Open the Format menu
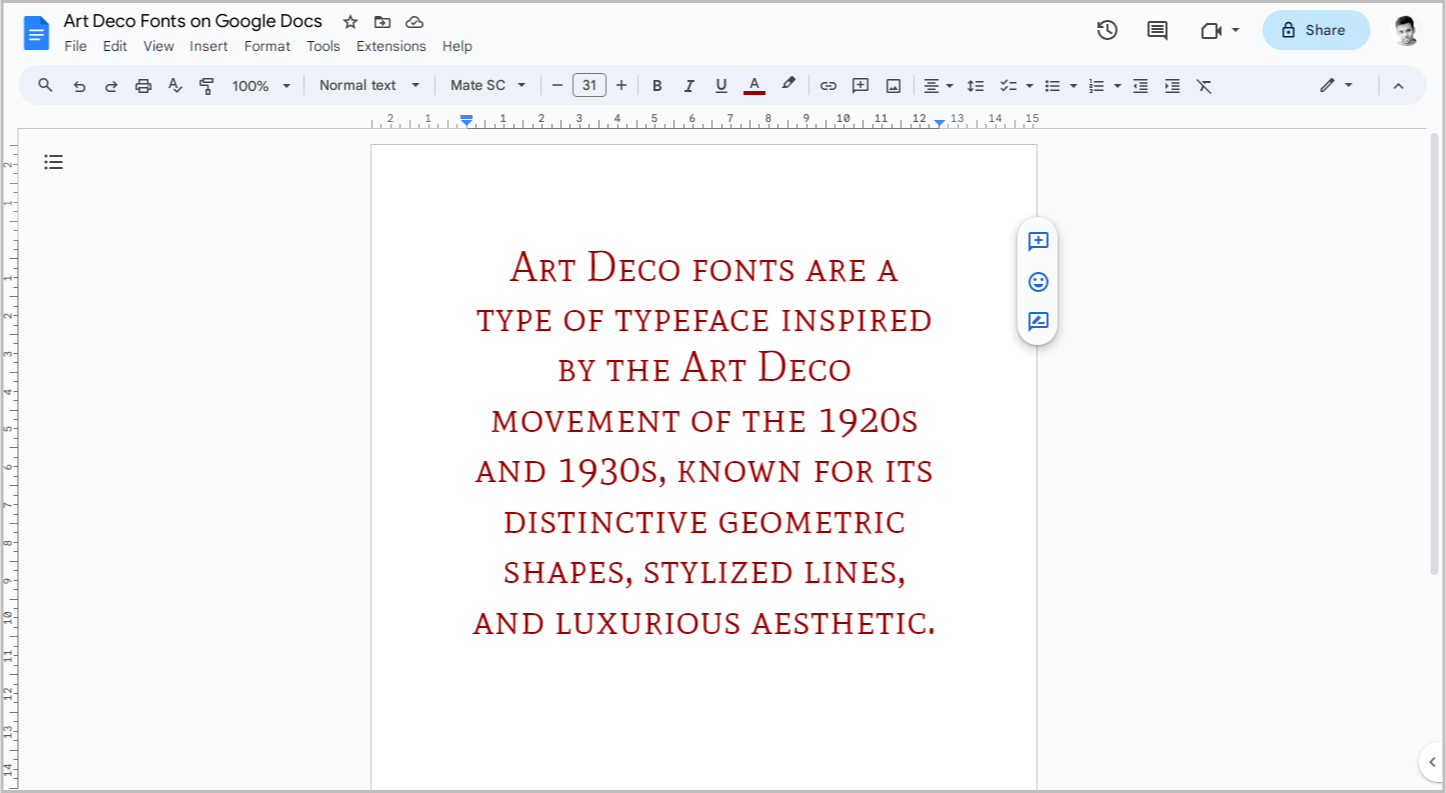The height and width of the screenshot is (793, 1446). [x=267, y=46]
